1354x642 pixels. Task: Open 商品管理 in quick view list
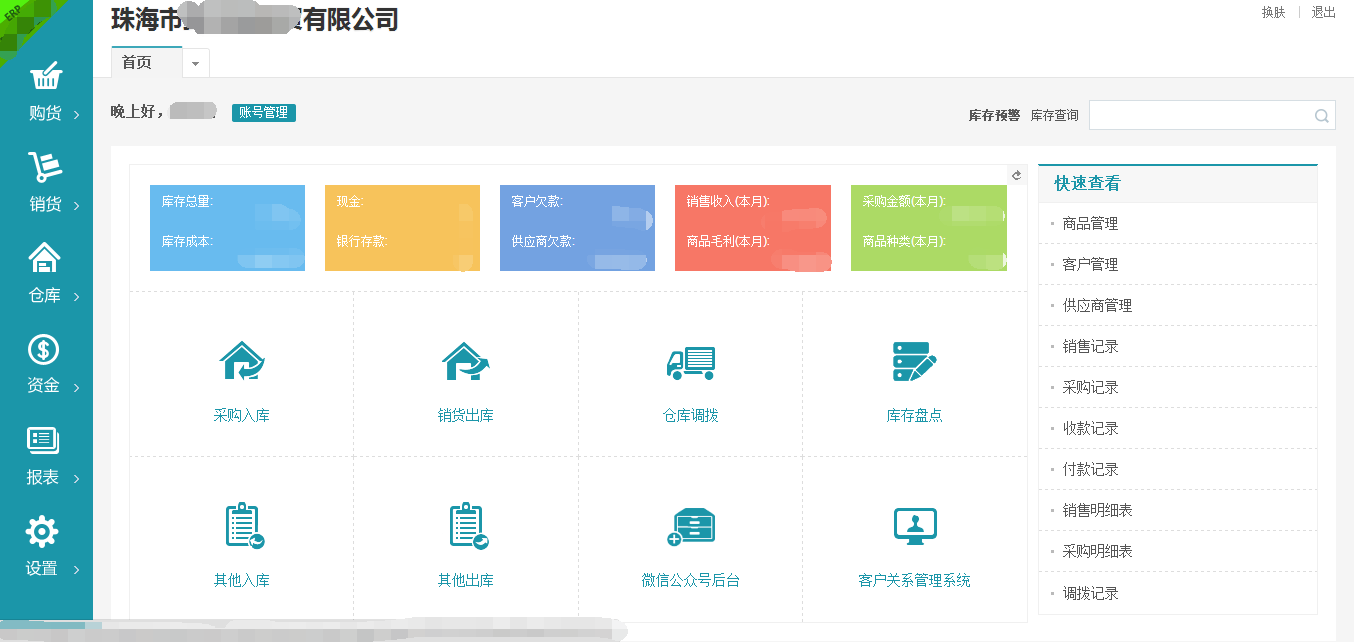1090,224
